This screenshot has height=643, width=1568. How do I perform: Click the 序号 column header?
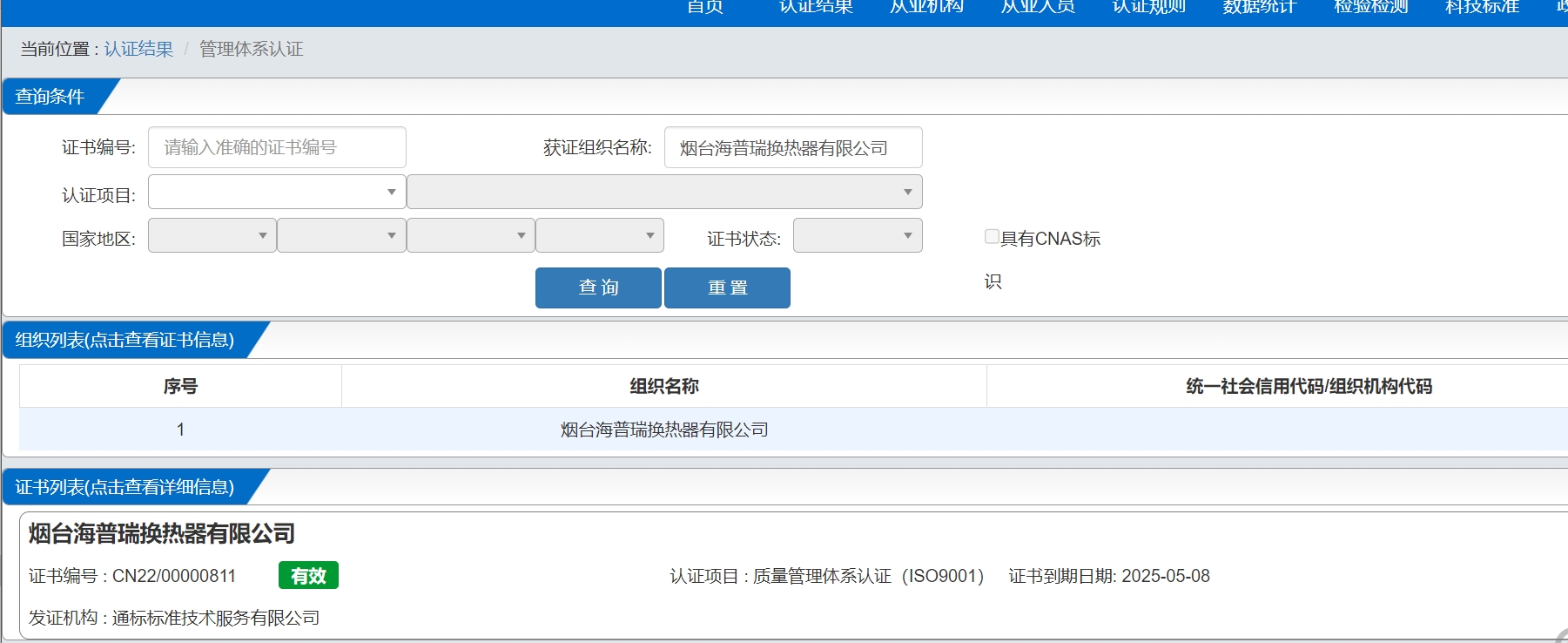pos(180,386)
